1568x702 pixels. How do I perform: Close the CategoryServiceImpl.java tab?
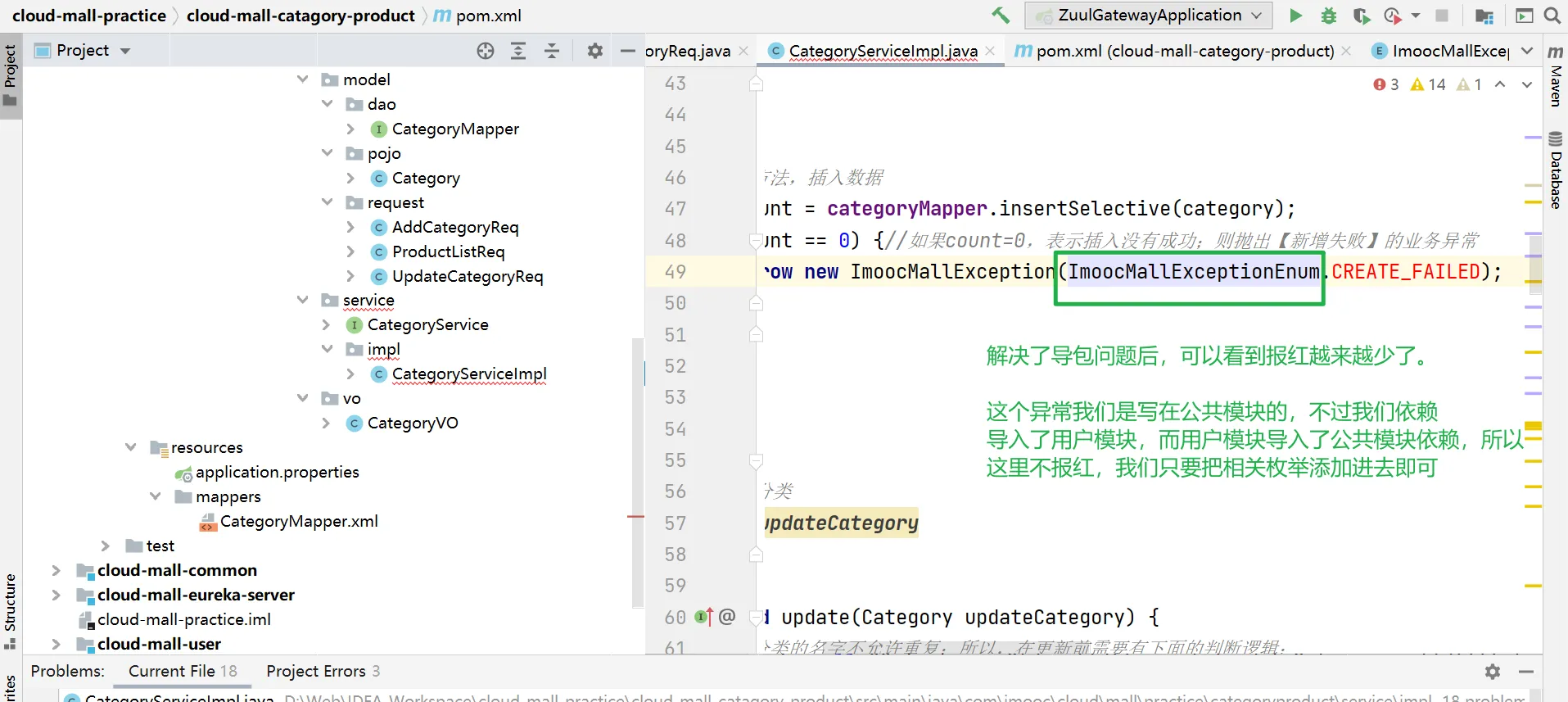coord(991,51)
